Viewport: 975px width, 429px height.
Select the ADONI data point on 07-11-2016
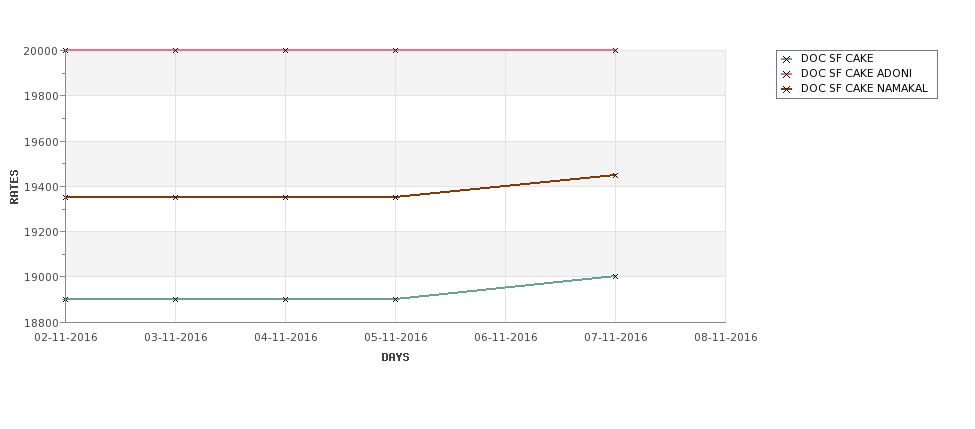(x=615, y=50)
